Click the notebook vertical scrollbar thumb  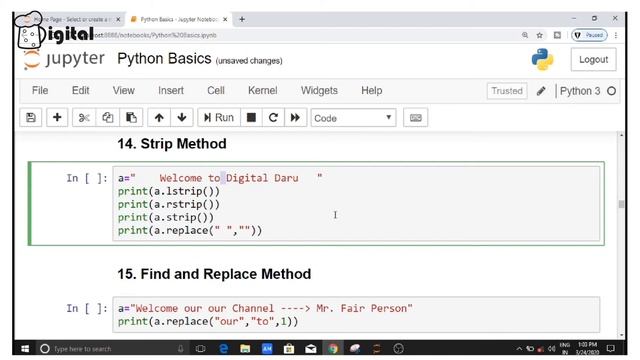tap(621, 204)
